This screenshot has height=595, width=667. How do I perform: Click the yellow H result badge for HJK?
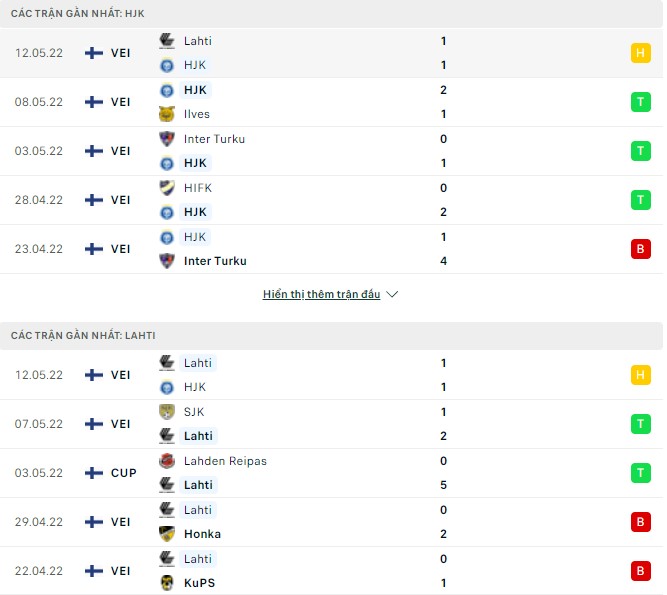640,53
